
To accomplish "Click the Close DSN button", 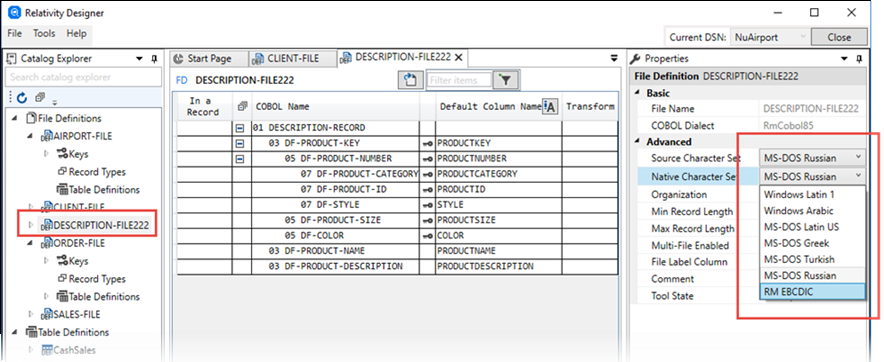I will pyautogui.click(x=839, y=37).
